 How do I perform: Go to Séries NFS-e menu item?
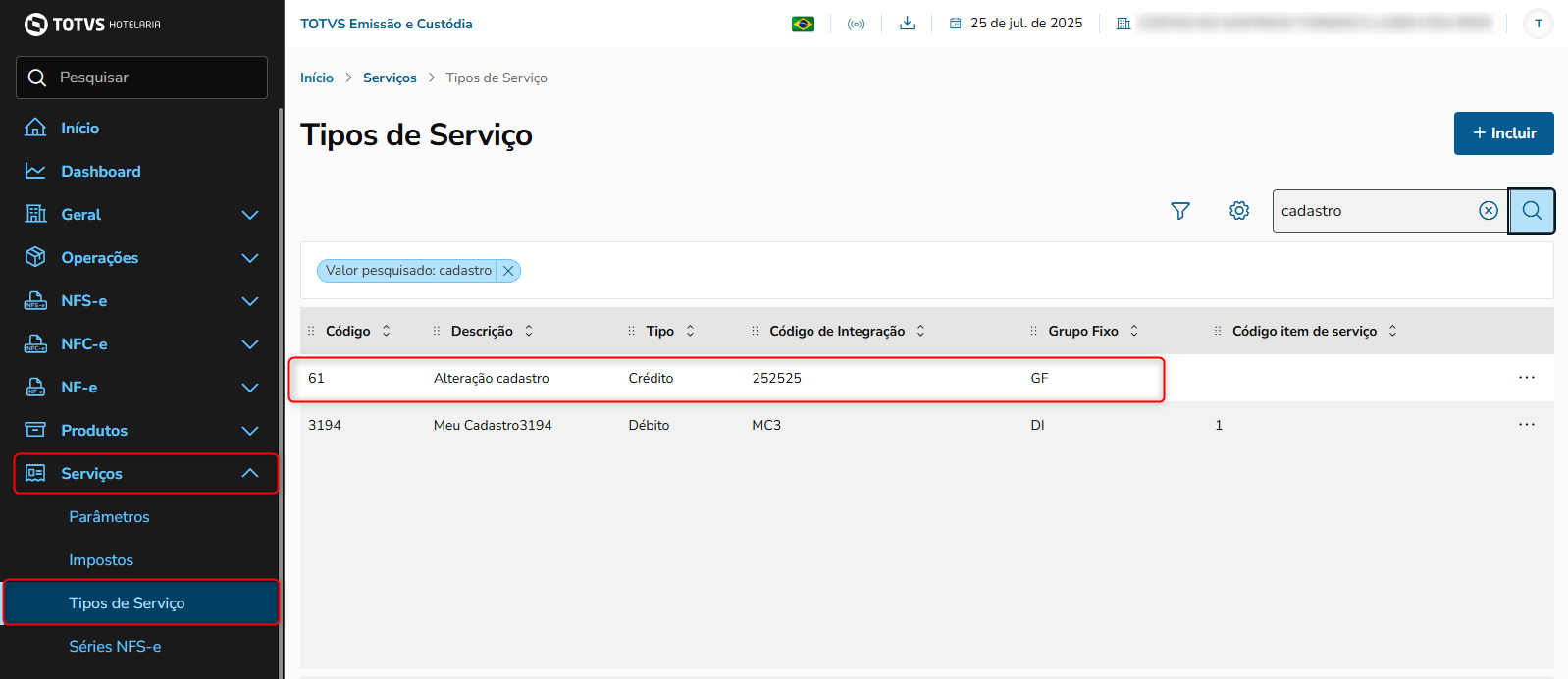pos(115,647)
